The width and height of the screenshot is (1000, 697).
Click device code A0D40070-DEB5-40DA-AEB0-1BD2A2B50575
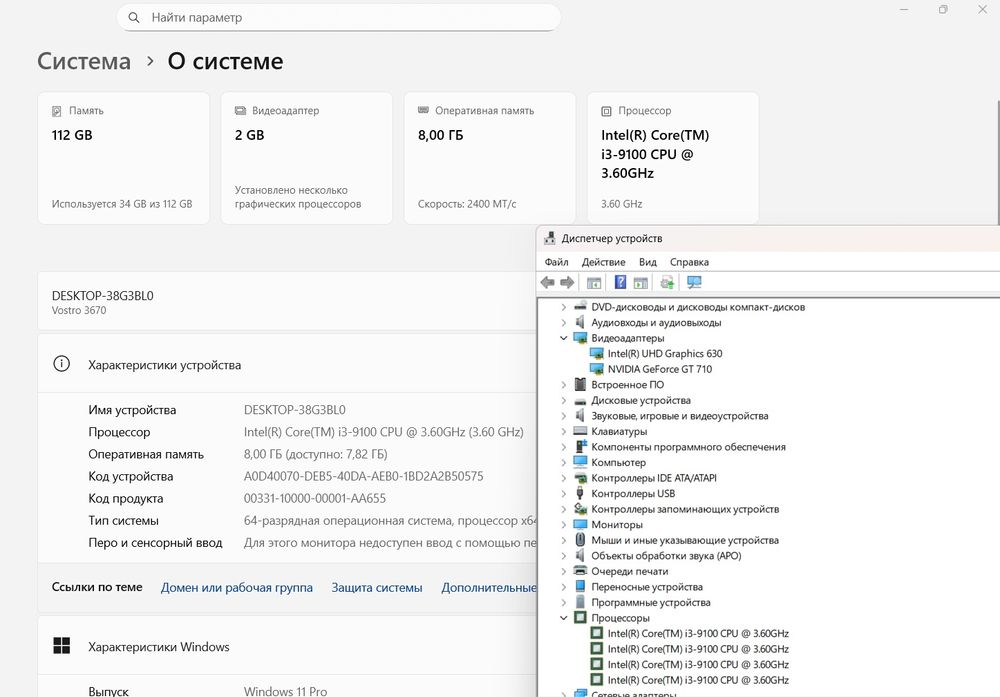tap(364, 476)
